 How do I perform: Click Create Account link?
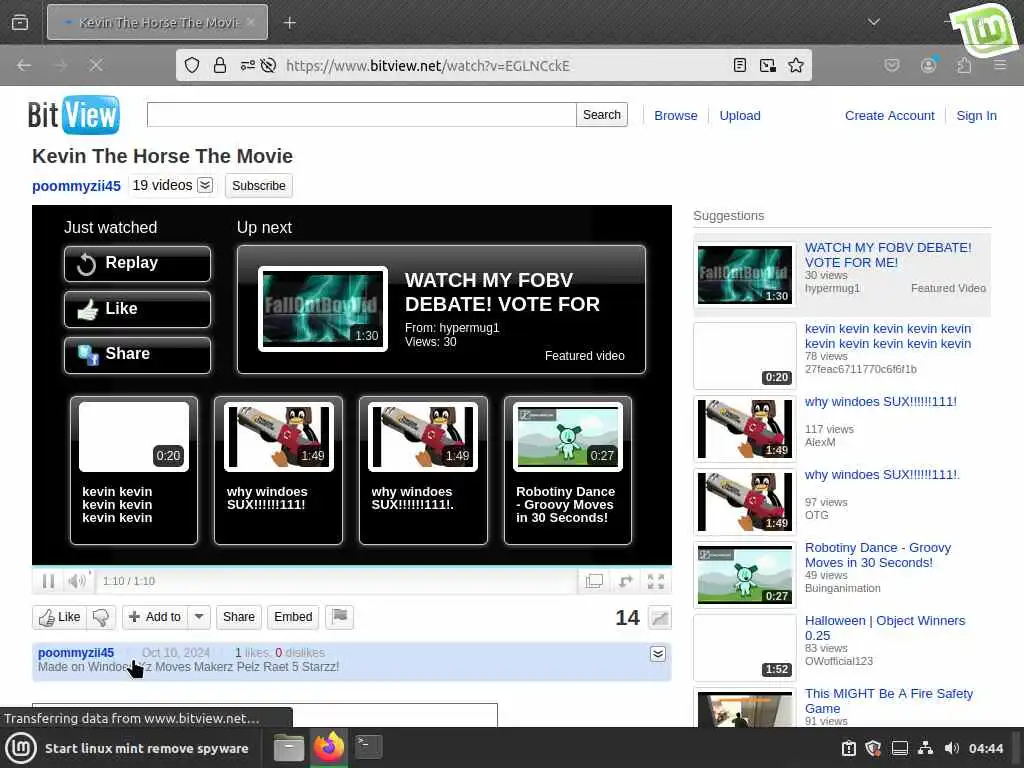(889, 116)
